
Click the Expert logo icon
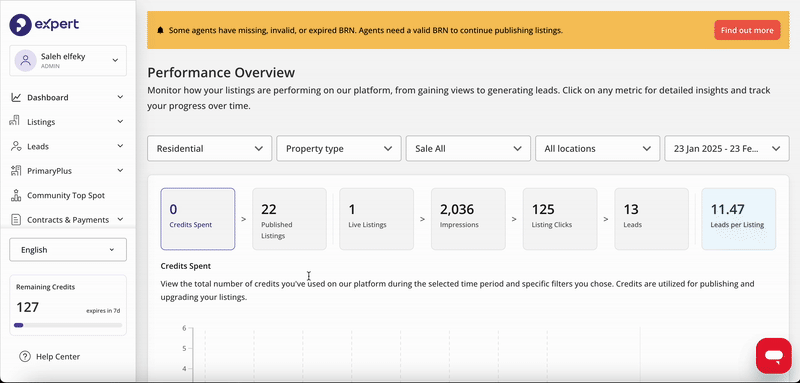(20, 24)
